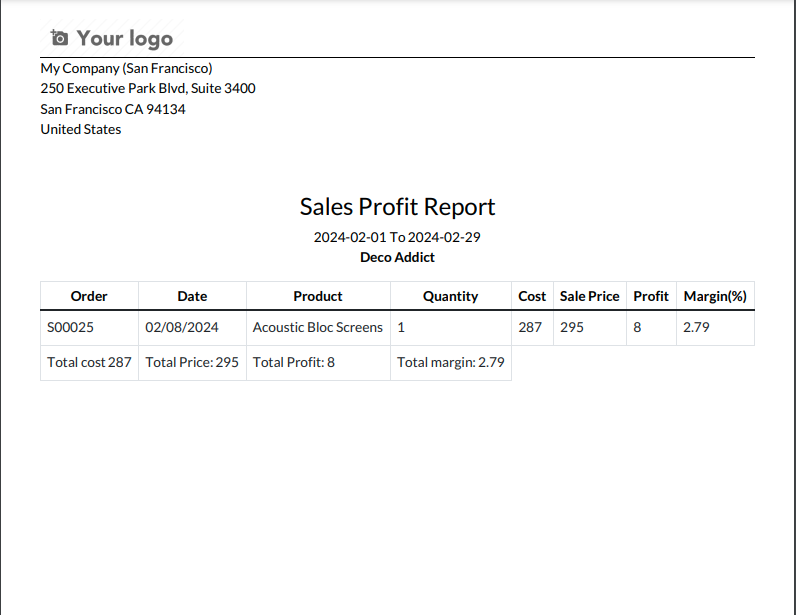Click the Order column header
The width and height of the screenshot is (796, 615).
coord(89,296)
